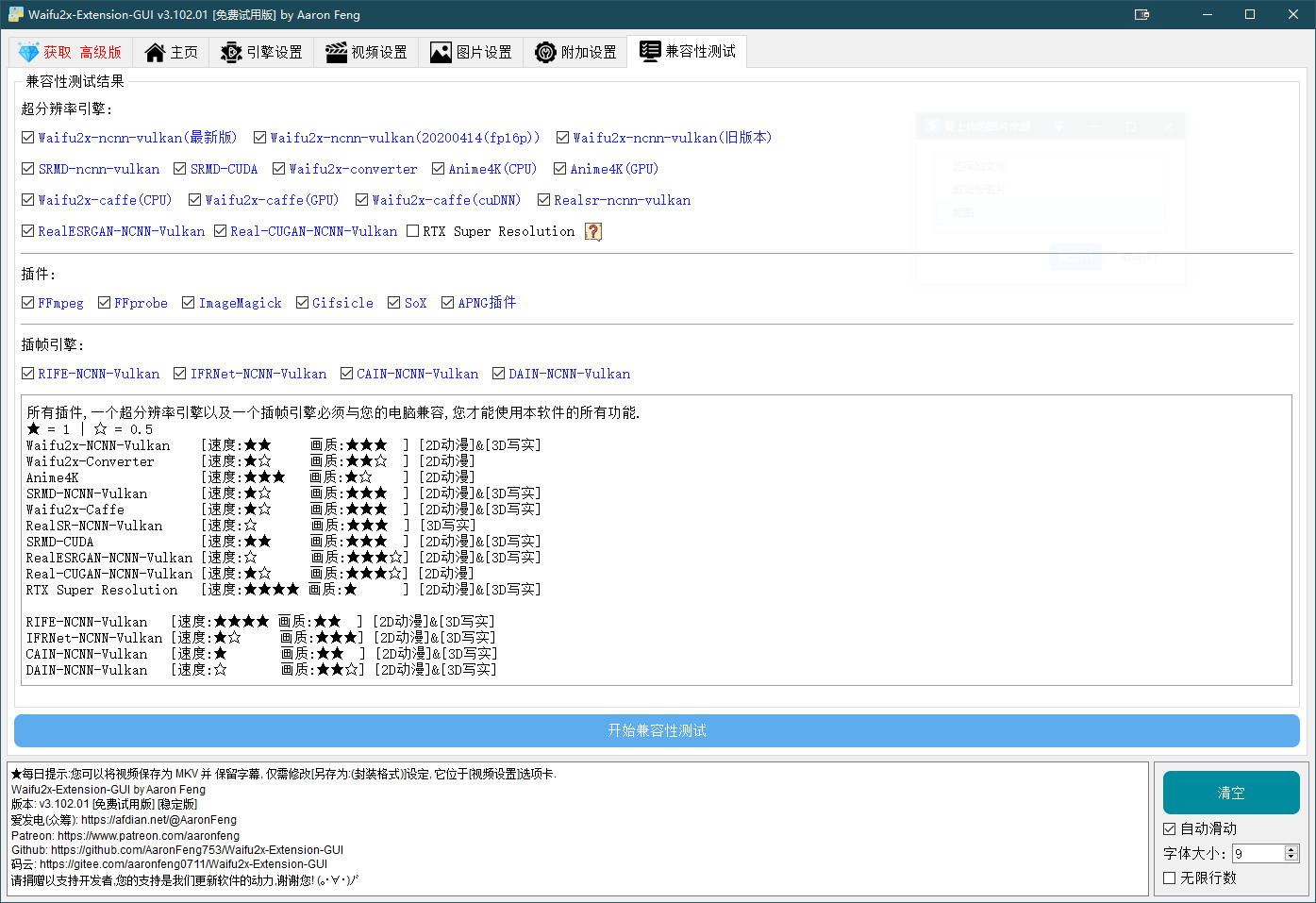Image resolution: width=1316 pixels, height=903 pixels.
Task: Toggle the SRMD-CUDA checkbox
Action: (x=180, y=169)
